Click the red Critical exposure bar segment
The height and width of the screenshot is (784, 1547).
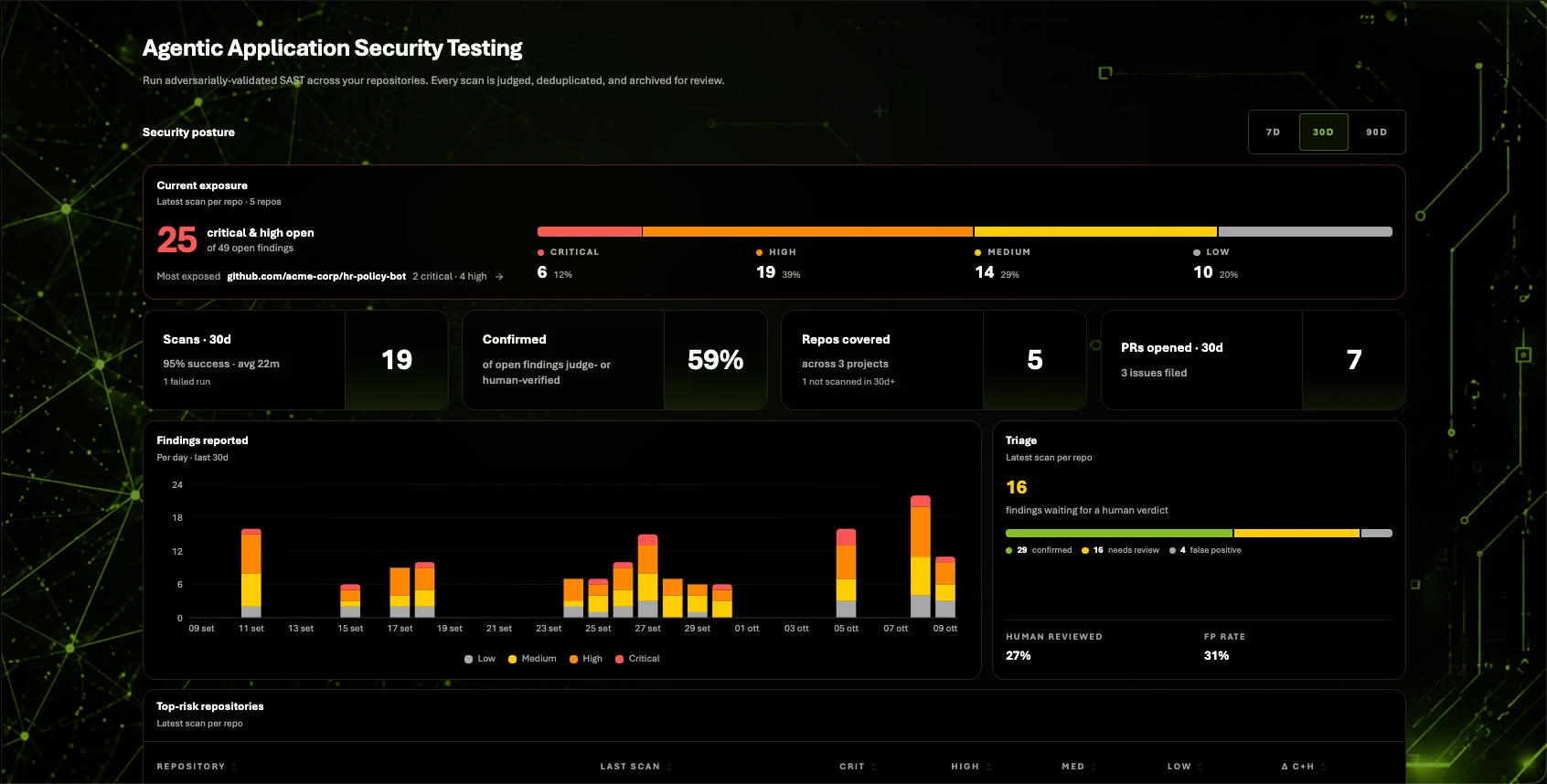coord(590,232)
